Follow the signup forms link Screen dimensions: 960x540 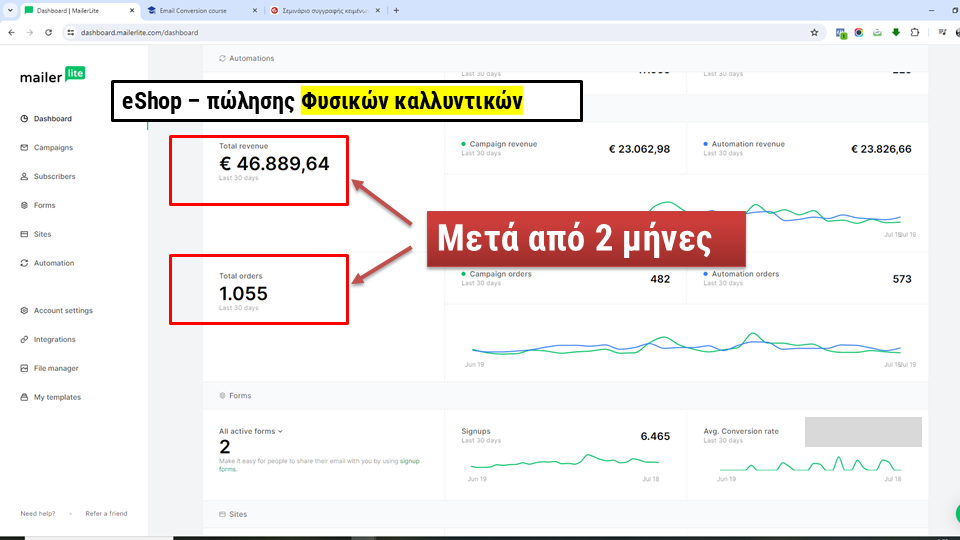(x=410, y=461)
